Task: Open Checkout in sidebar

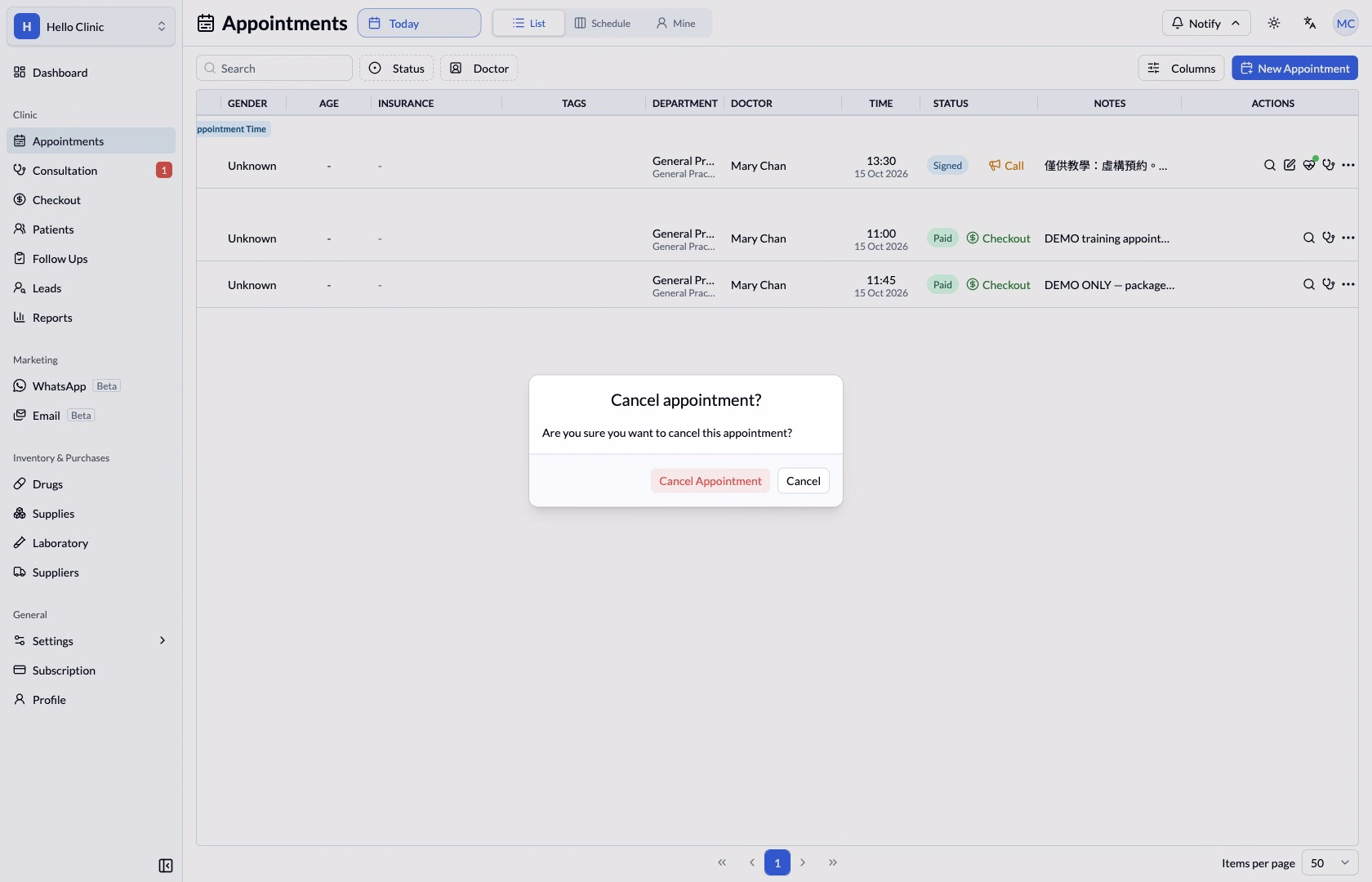Action: pyautogui.click(x=91, y=200)
